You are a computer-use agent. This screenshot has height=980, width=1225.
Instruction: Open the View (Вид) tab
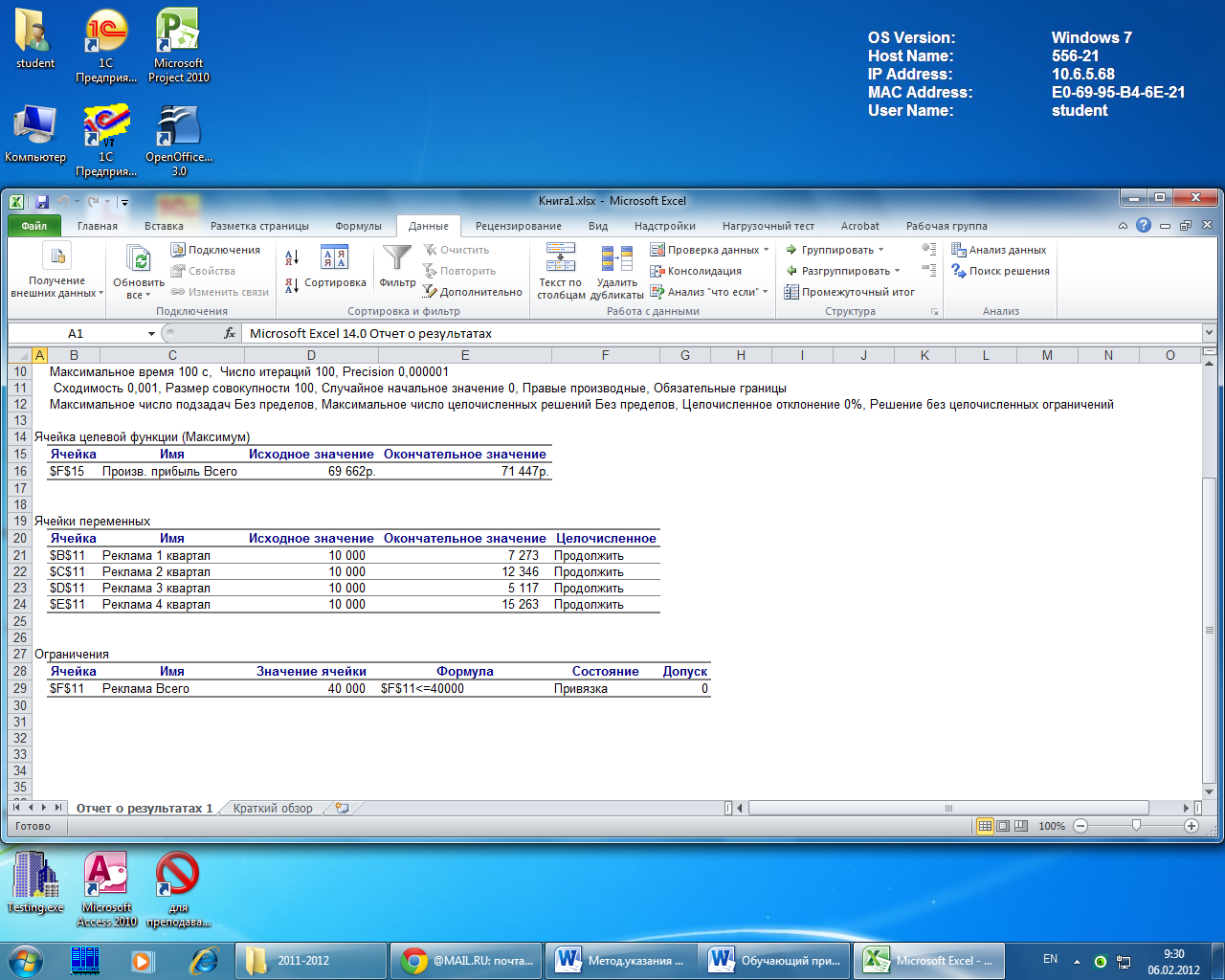coord(598,226)
